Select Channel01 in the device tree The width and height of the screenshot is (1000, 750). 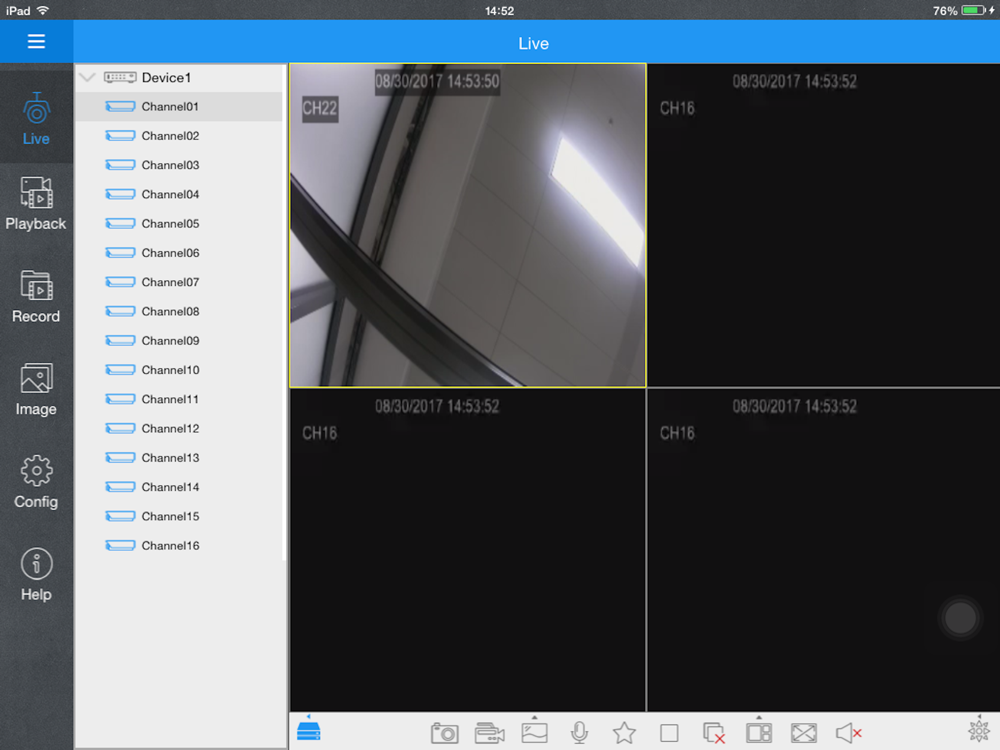click(179, 107)
